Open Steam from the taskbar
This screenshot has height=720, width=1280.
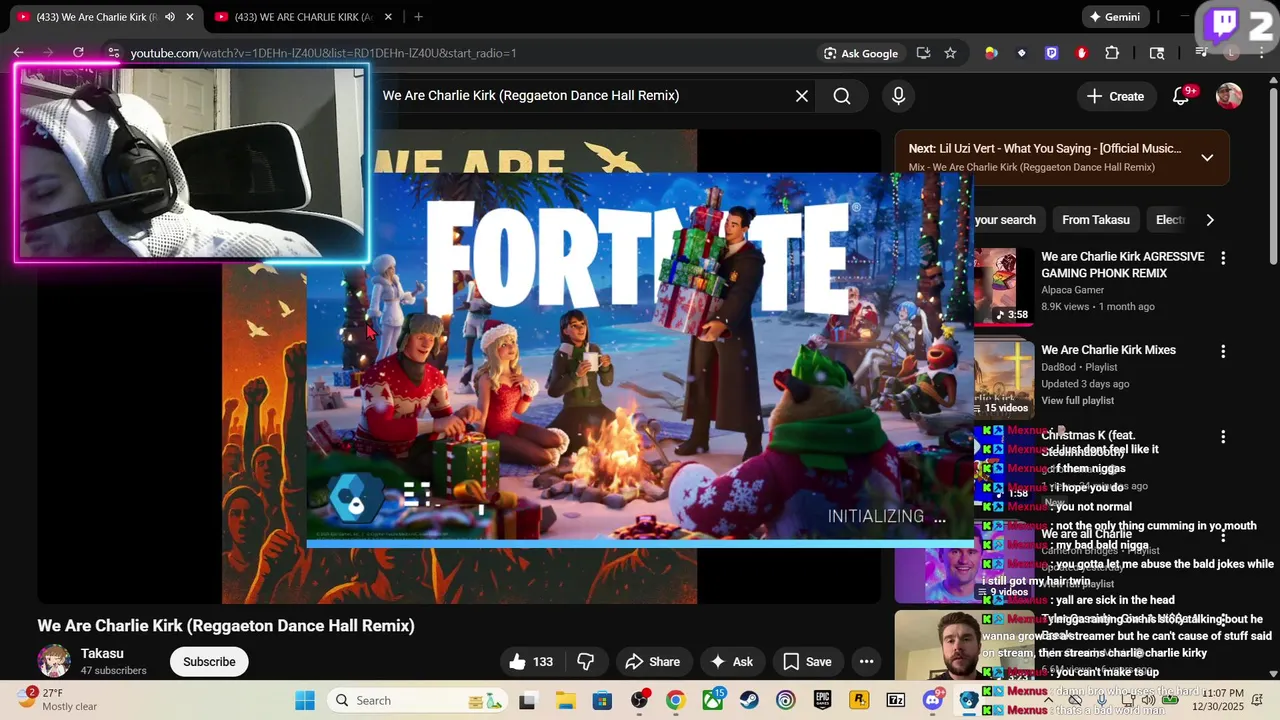(x=748, y=700)
